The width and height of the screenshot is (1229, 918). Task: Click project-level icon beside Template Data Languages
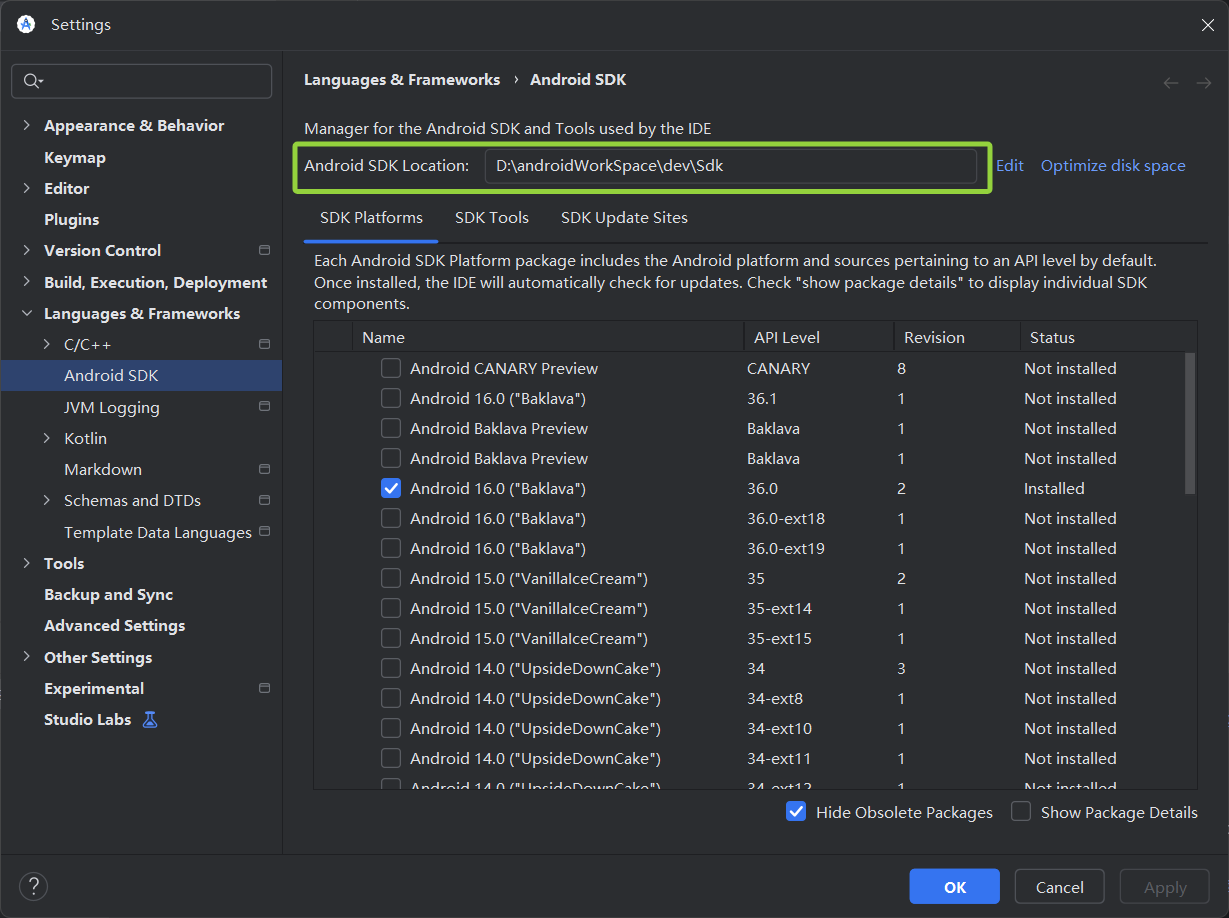coord(264,531)
